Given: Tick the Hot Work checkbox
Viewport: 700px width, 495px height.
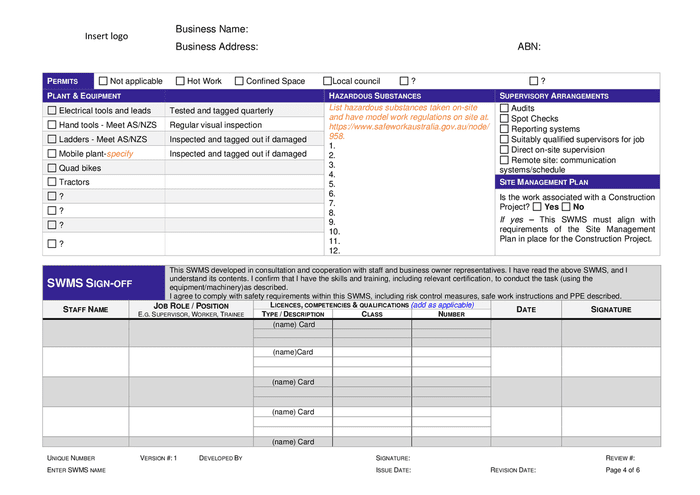Looking at the screenshot, I should (x=180, y=81).
